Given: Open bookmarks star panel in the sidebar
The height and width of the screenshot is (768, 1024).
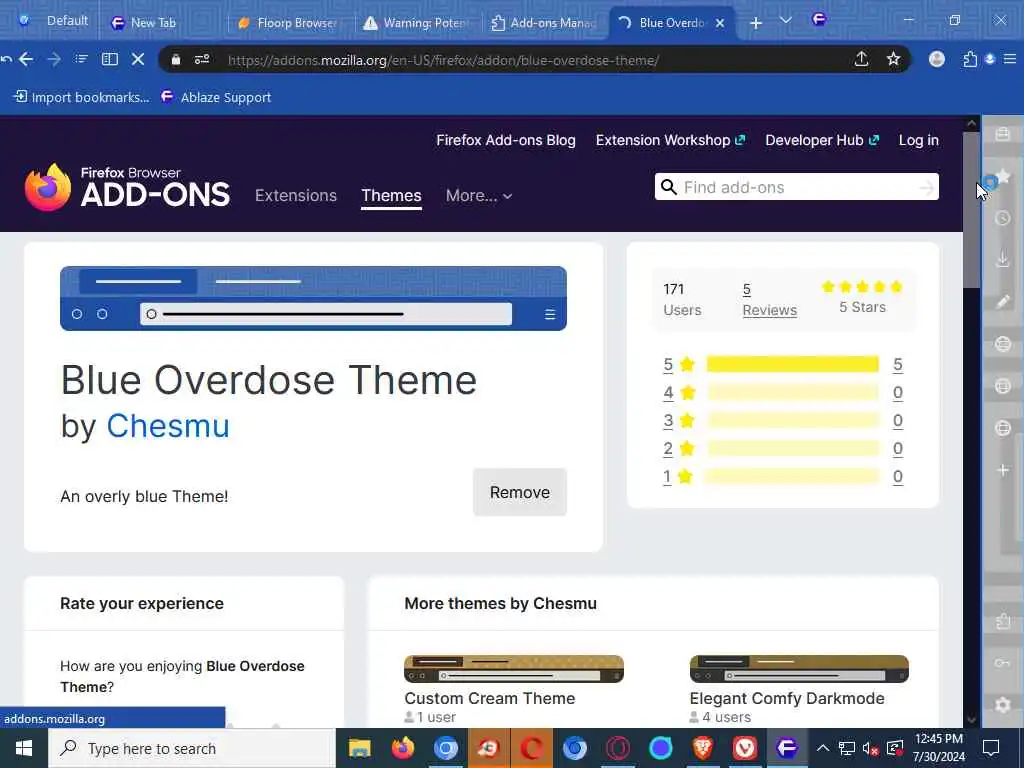Looking at the screenshot, I should 1003,176.
